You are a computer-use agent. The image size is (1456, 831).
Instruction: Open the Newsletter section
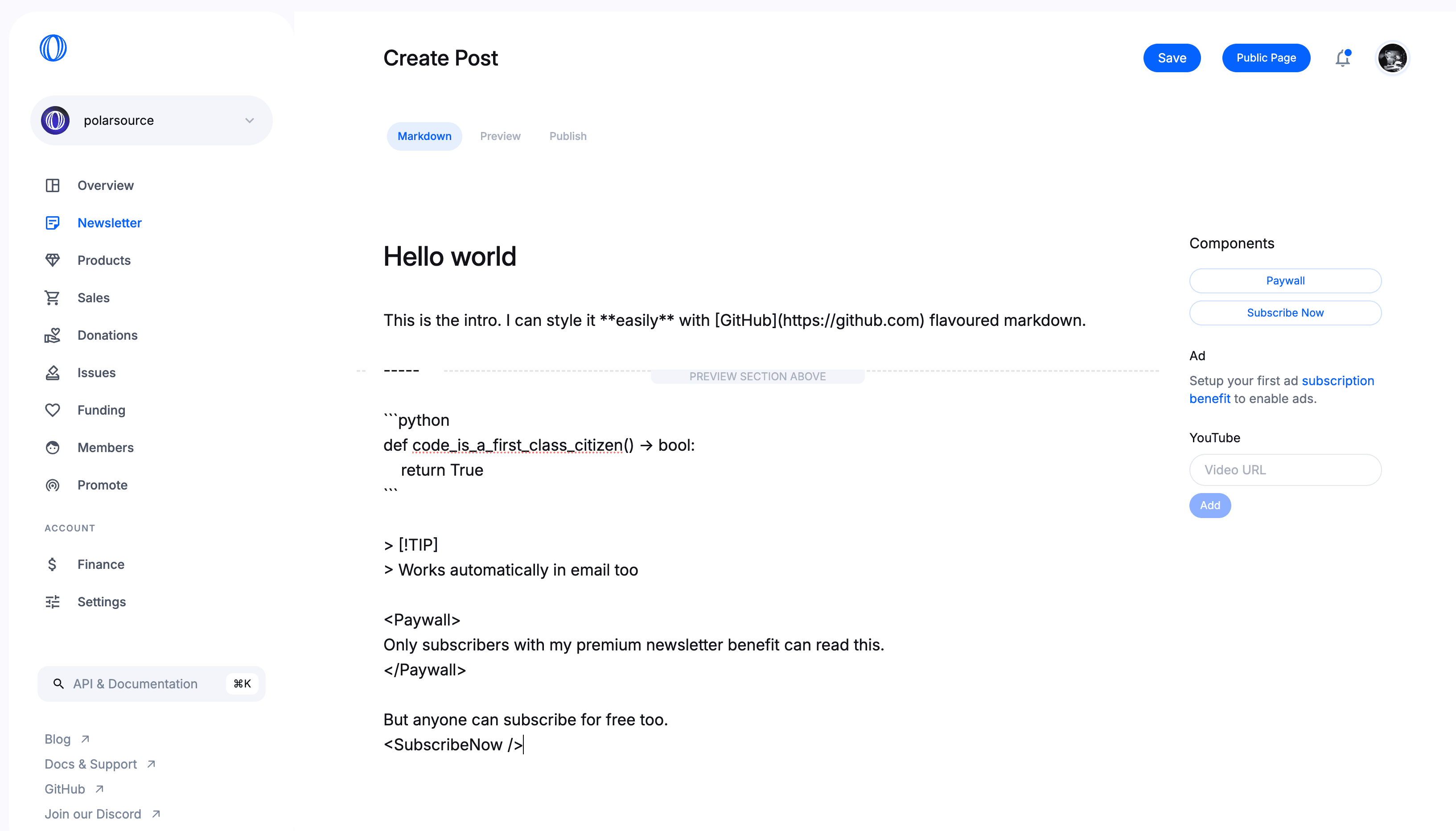[110, 222]
